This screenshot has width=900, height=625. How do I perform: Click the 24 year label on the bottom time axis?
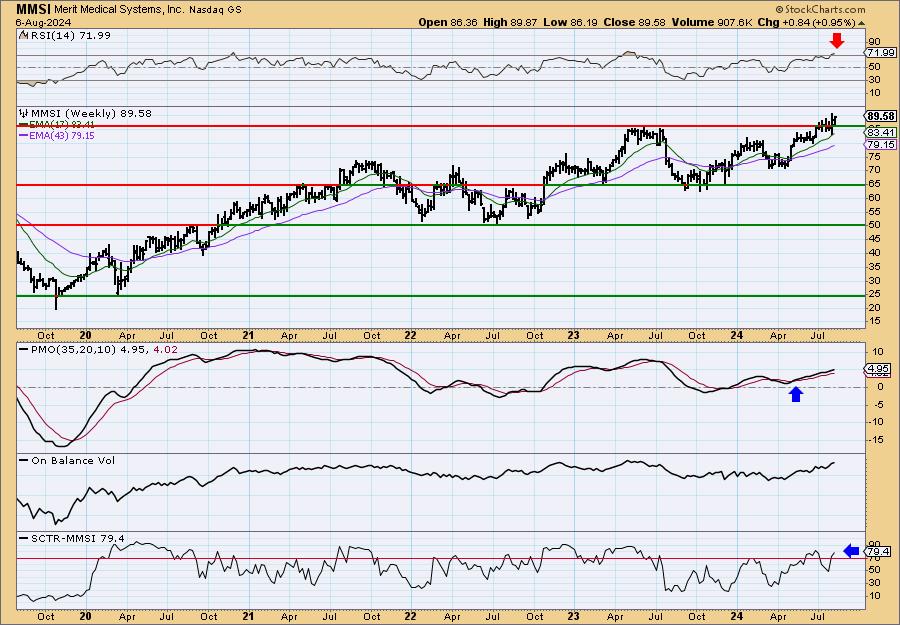click(x=738, y=616)
